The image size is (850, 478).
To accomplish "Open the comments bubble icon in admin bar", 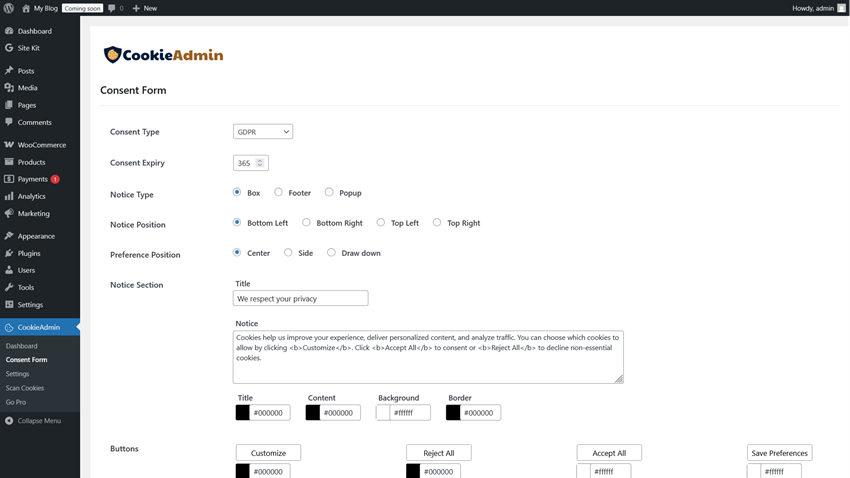I will pyautogui.click(x=111, y=8).
